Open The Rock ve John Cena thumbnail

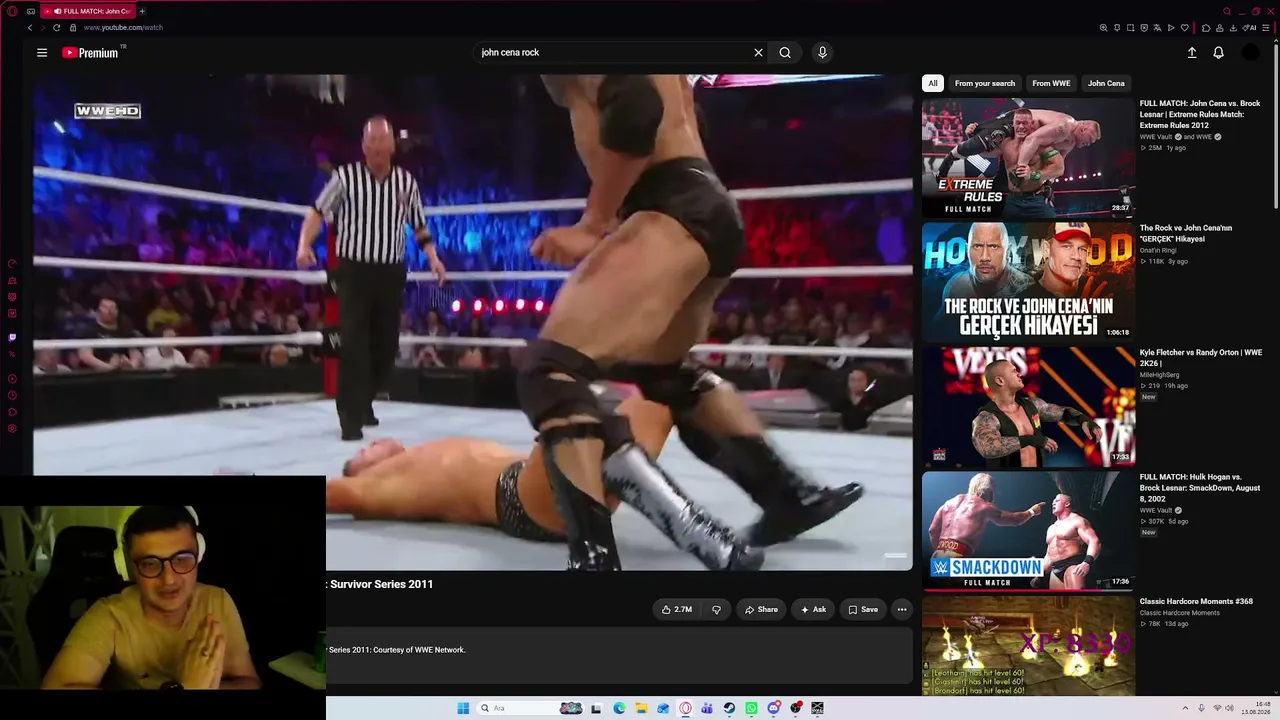pyautogui.click(x=1028, y=282)
